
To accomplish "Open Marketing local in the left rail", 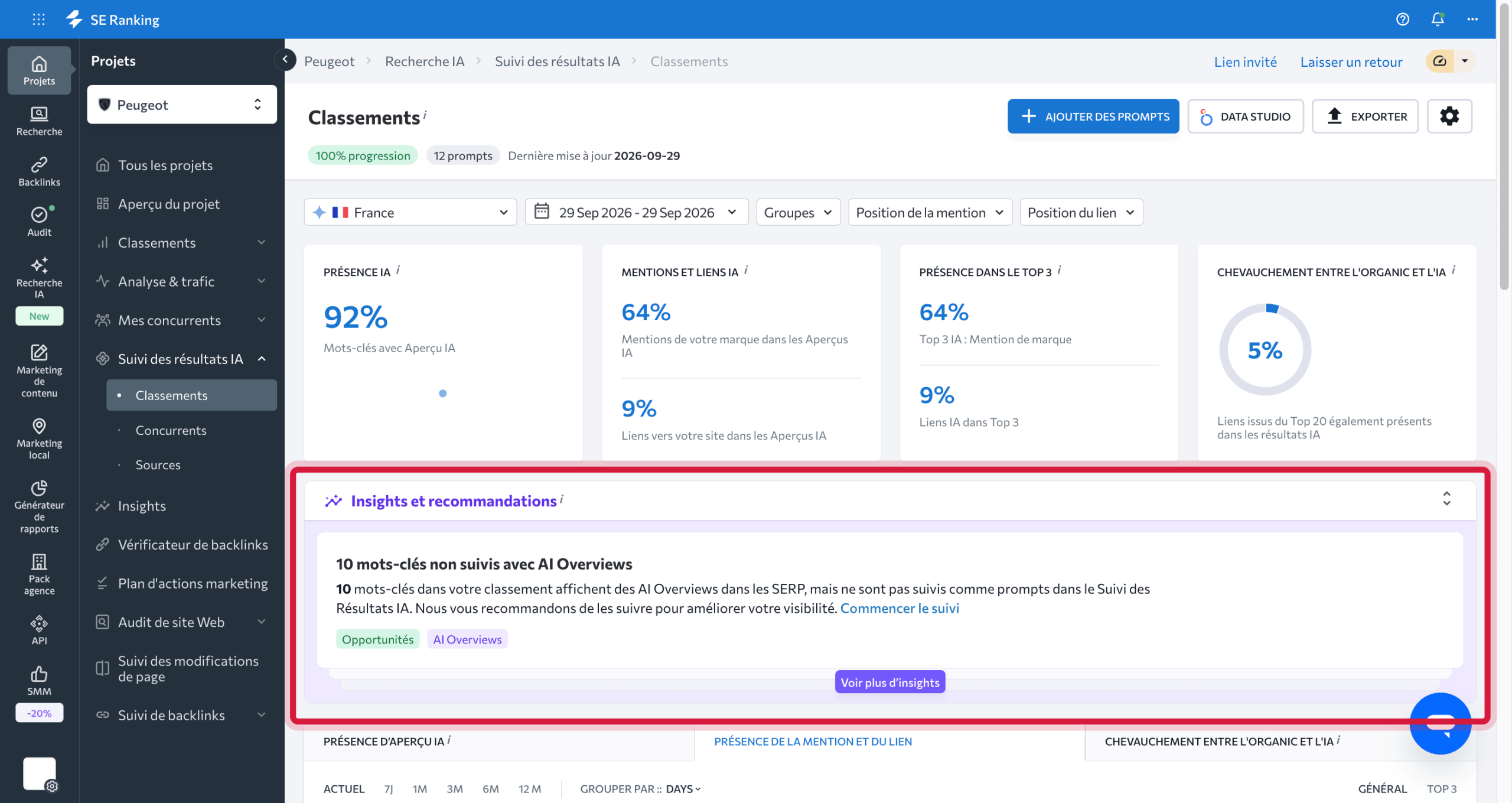I will (39, 438).
